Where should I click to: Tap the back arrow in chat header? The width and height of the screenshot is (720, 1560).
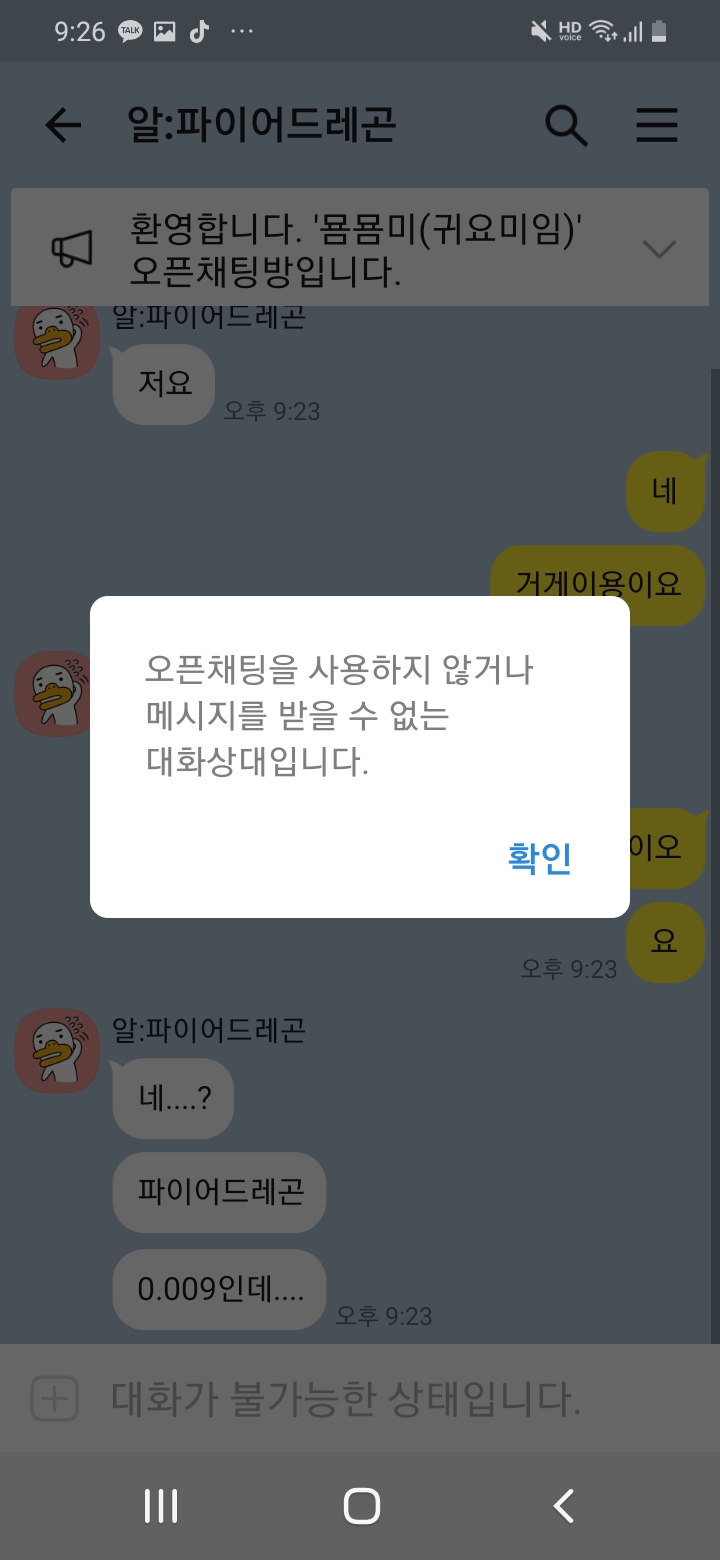coord(63,126)
